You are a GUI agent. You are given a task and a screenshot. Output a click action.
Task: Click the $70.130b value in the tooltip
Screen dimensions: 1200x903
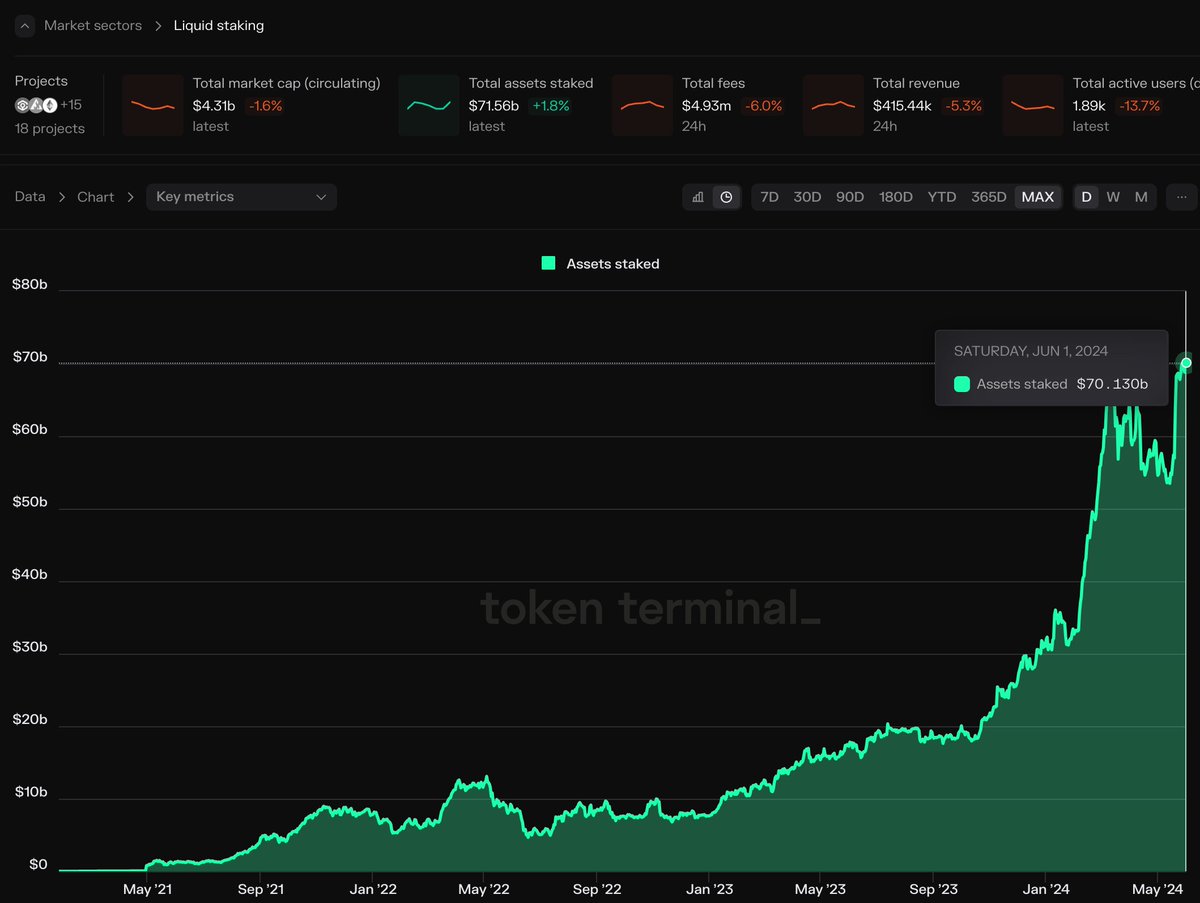pos(1112,384)
